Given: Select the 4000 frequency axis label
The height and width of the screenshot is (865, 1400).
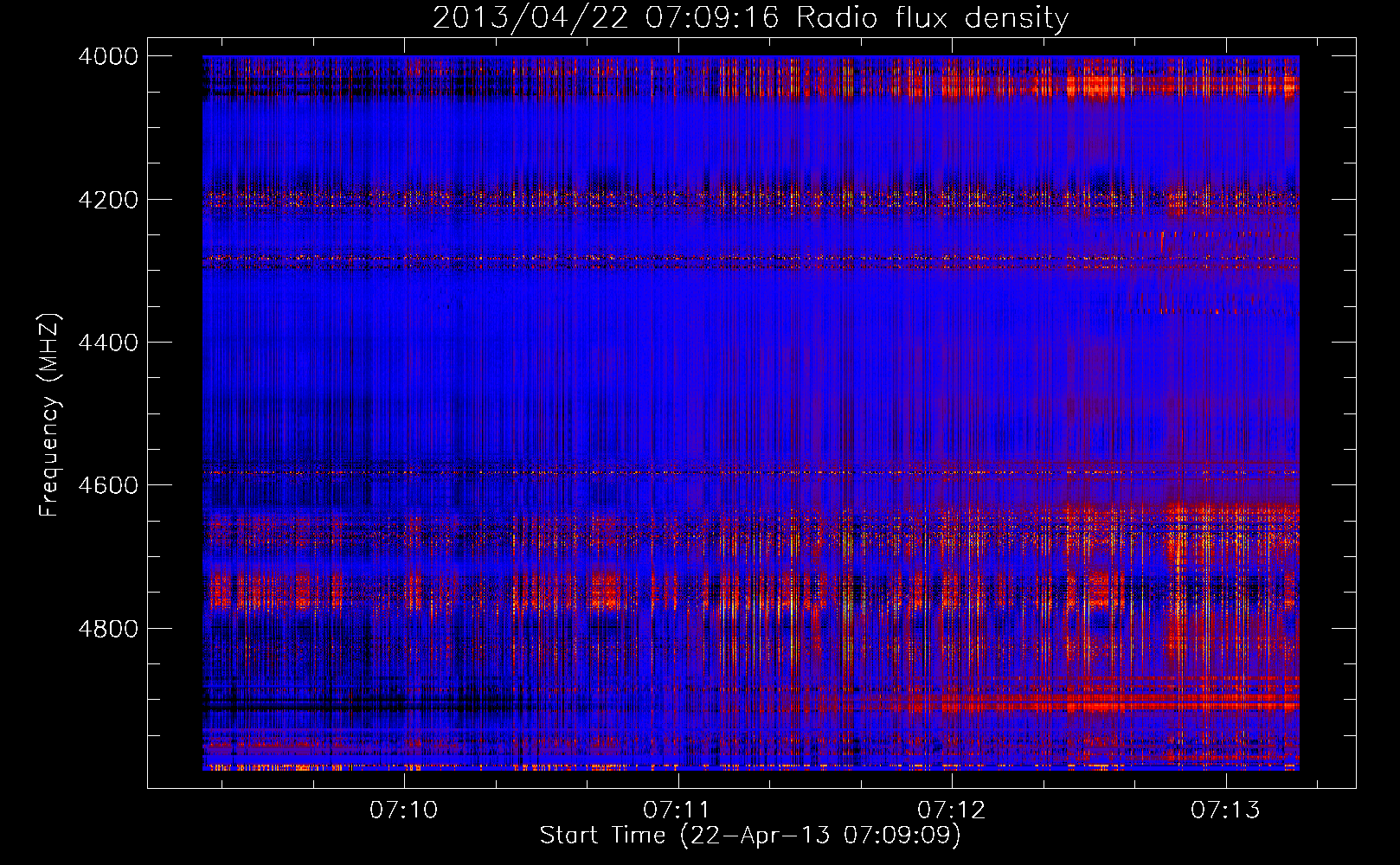Looking at the screenshot, I should (x=107, y=56).
